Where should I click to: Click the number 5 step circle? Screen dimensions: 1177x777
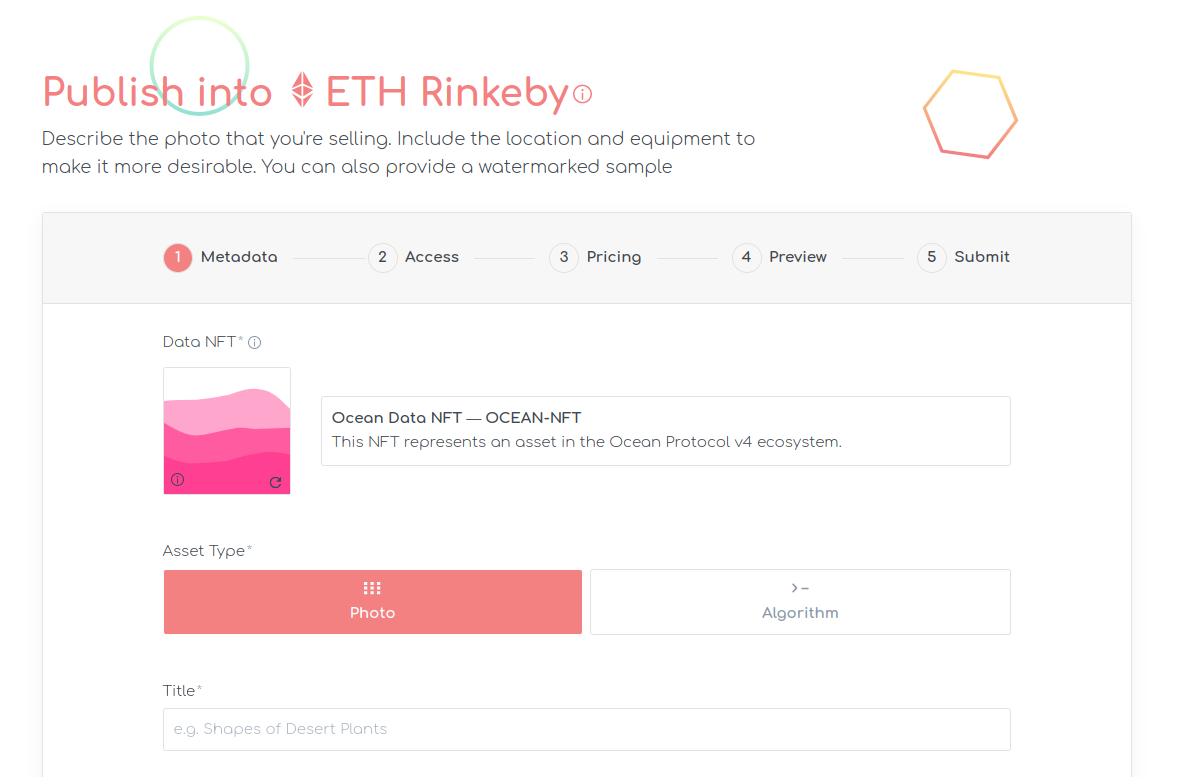[932, 257]
